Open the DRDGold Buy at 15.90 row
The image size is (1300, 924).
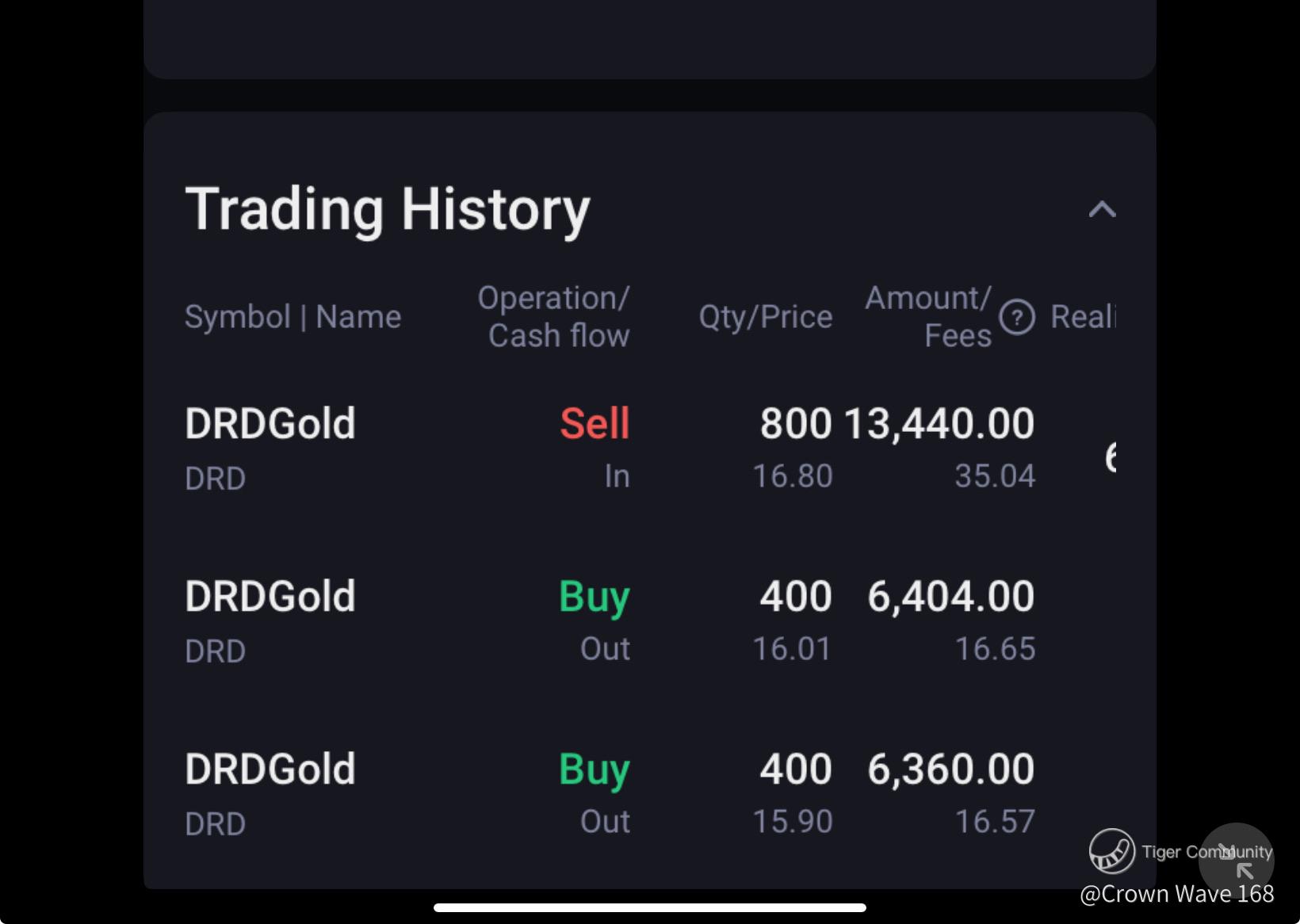tap(650, 794)
